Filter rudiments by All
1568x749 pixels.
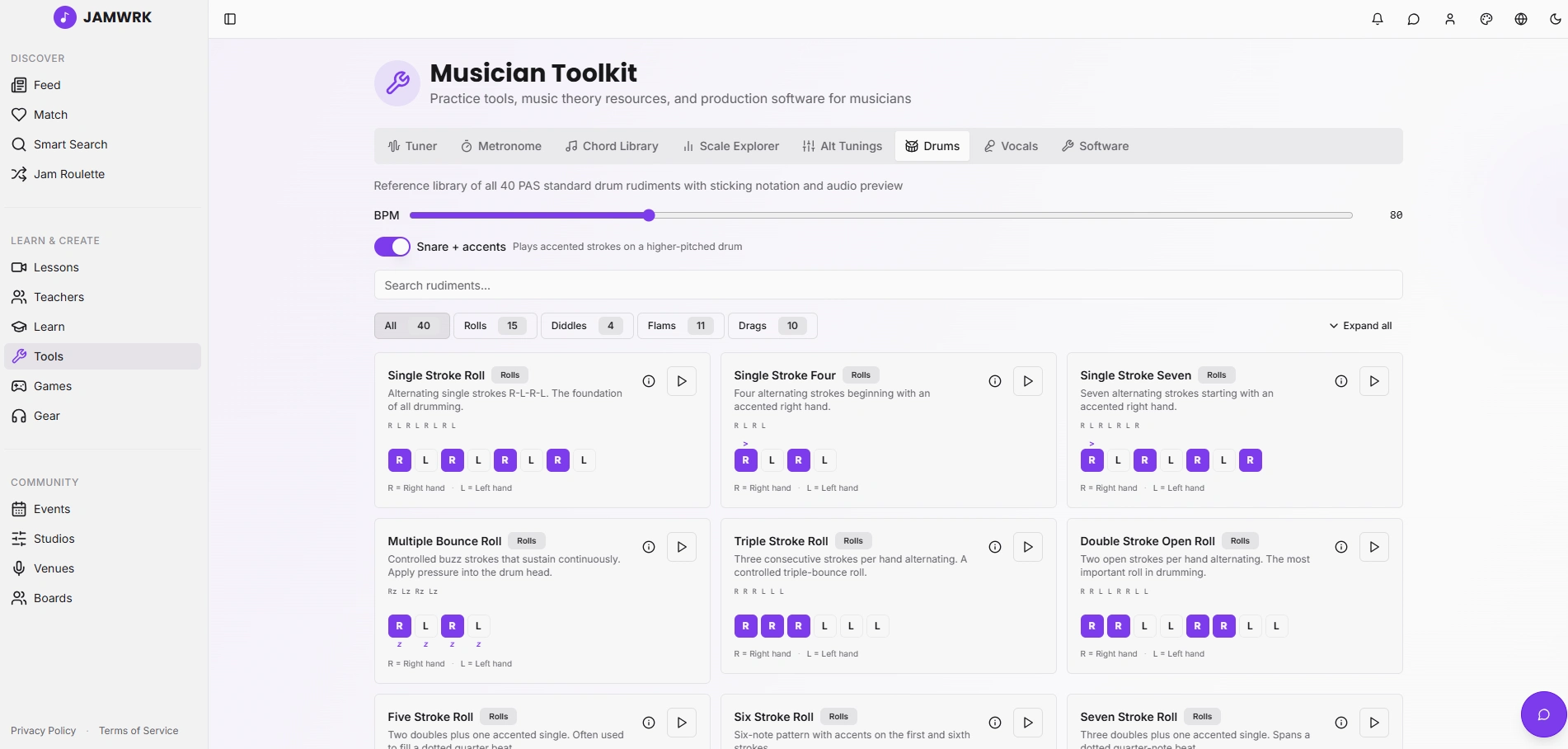tap(412, 326)
